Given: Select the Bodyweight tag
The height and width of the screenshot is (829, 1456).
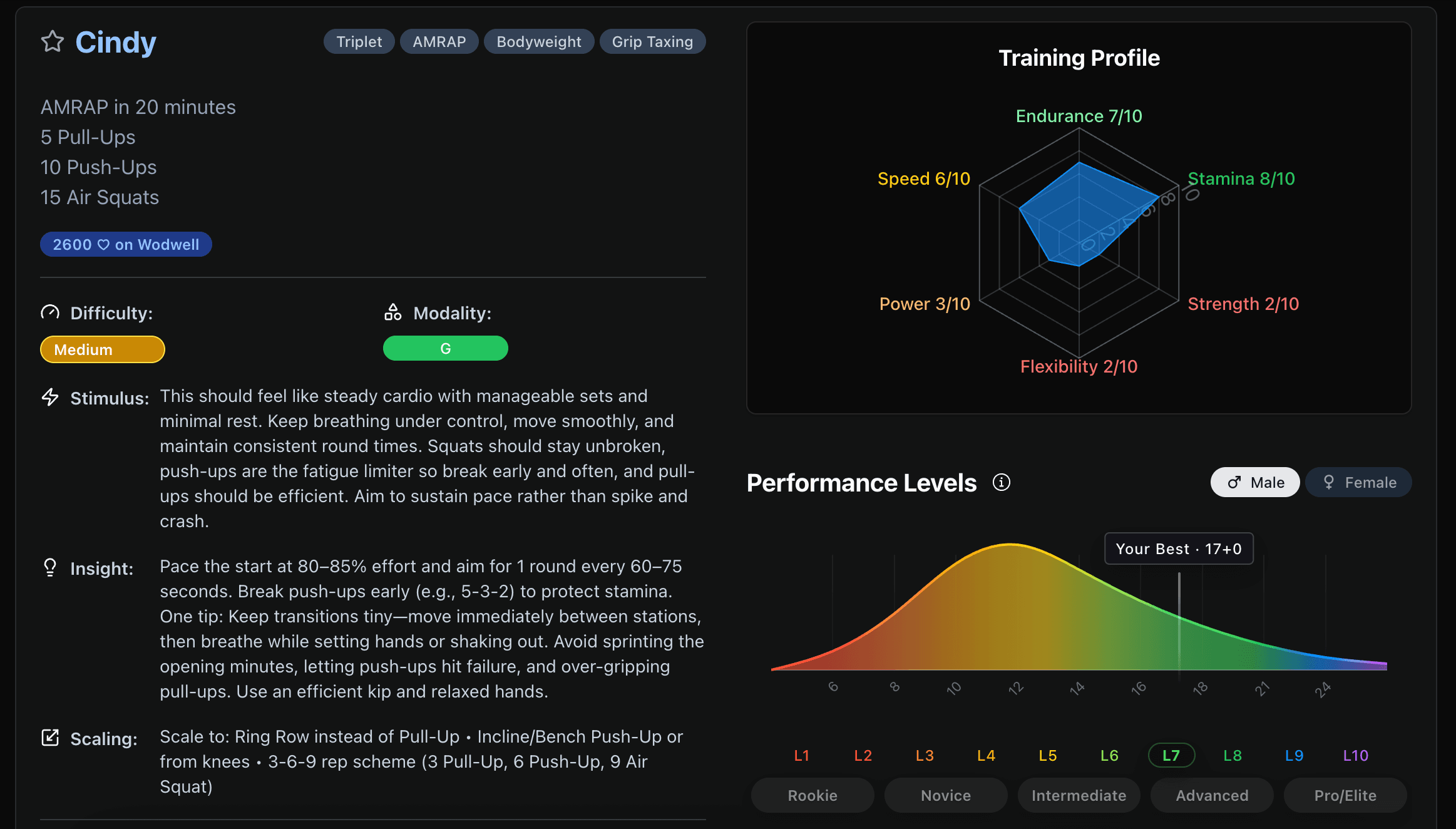Looking at the screenshot, I should click(538, 41).
